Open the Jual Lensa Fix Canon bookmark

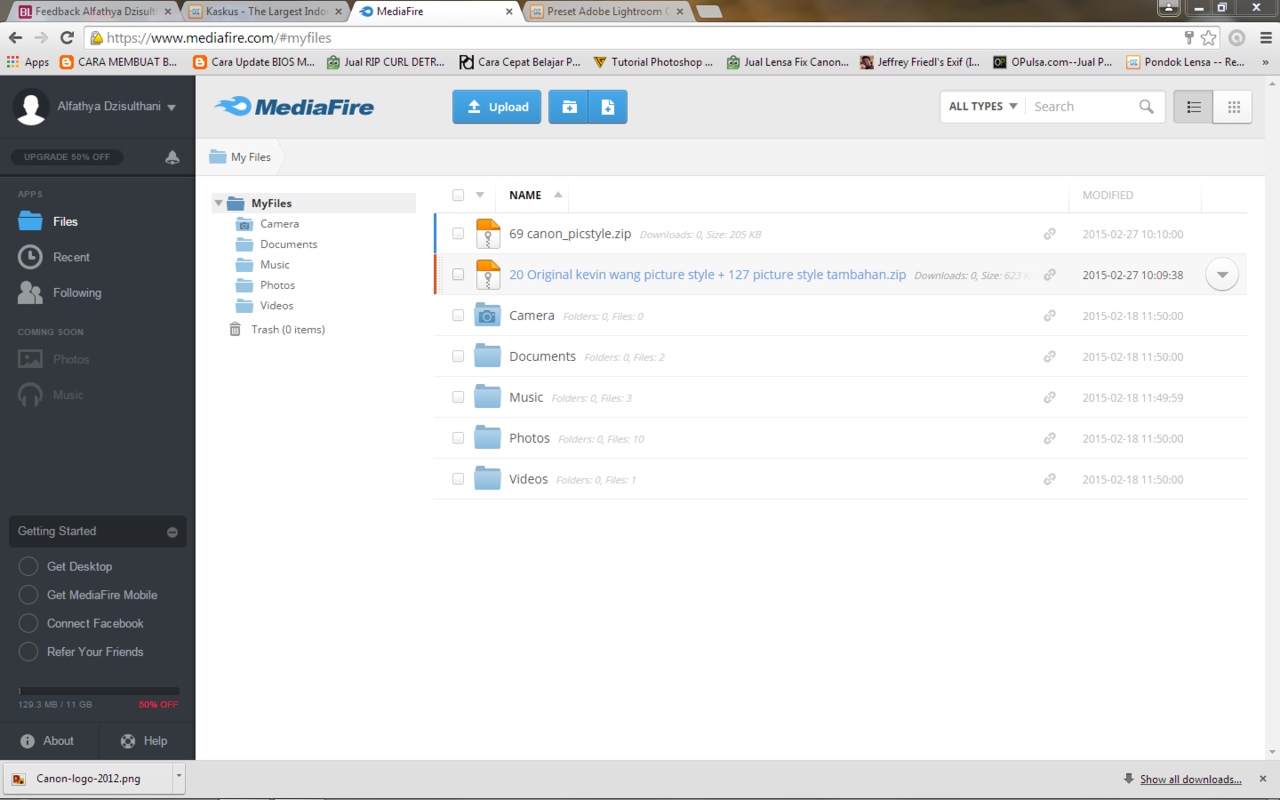point(788,62)
